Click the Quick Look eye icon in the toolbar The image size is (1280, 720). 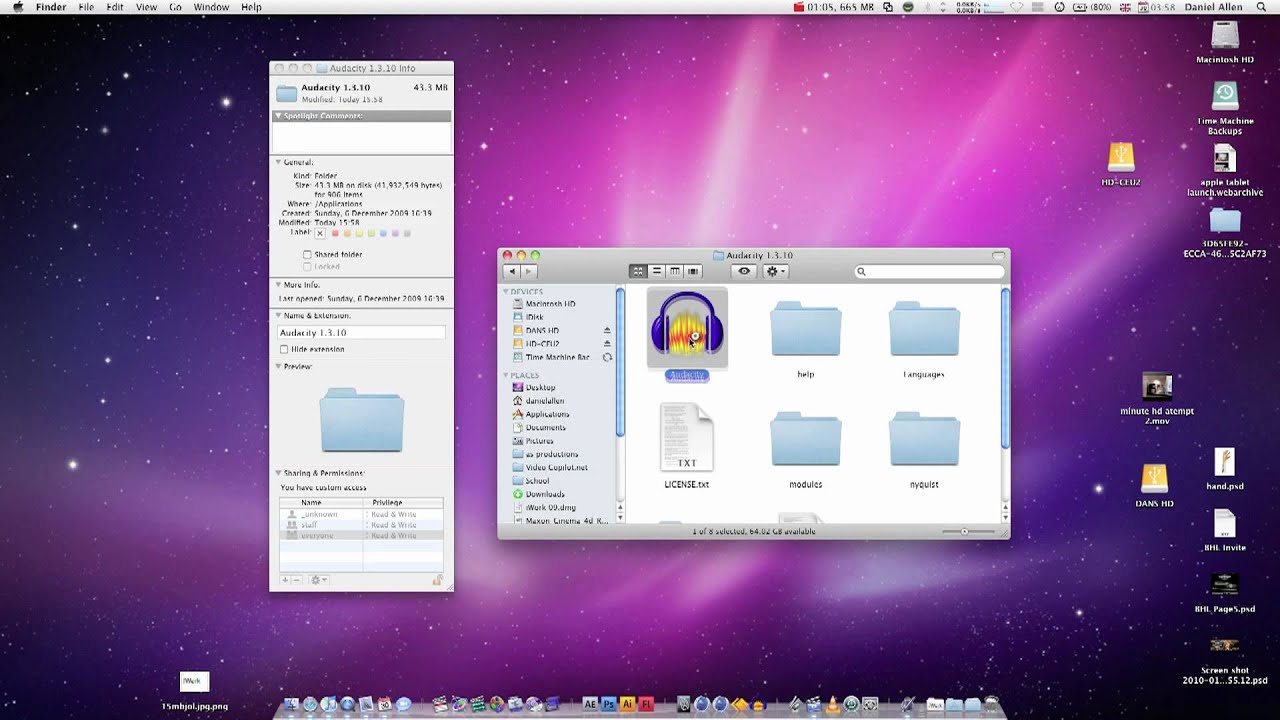tap(742, 271)
